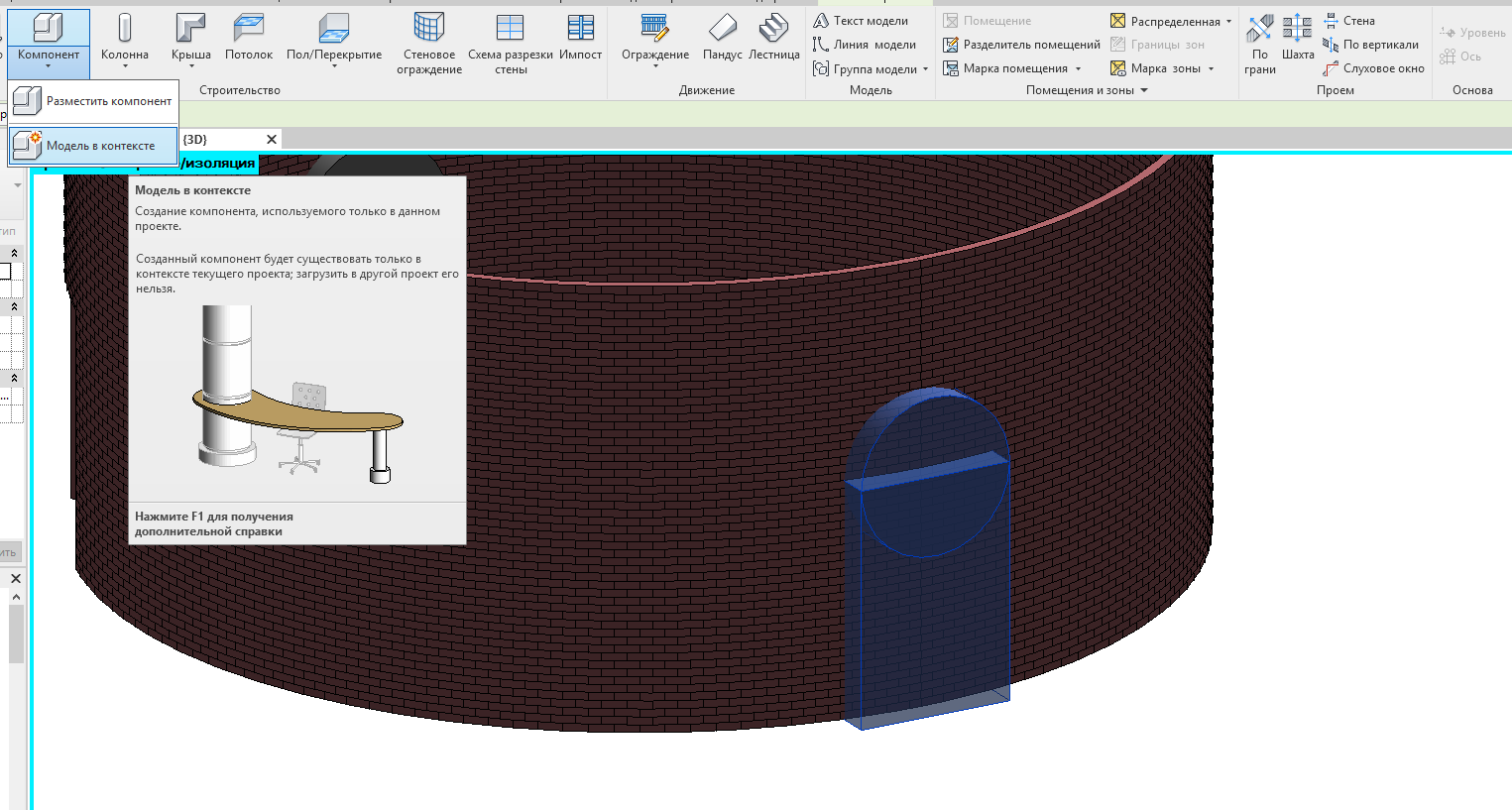The height and width of the screenshot is (810, 1512).
Task: Open the Марка зоны dropdown
Action: pos(1211,69)
